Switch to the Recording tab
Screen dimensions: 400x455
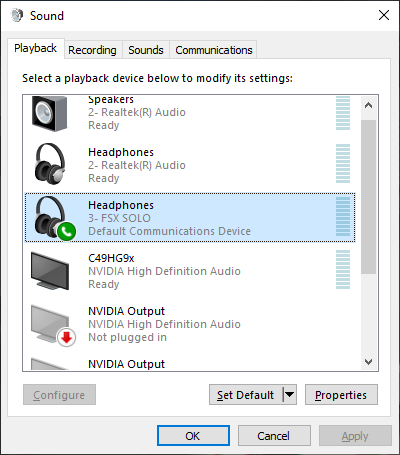[x=92, y=50]
